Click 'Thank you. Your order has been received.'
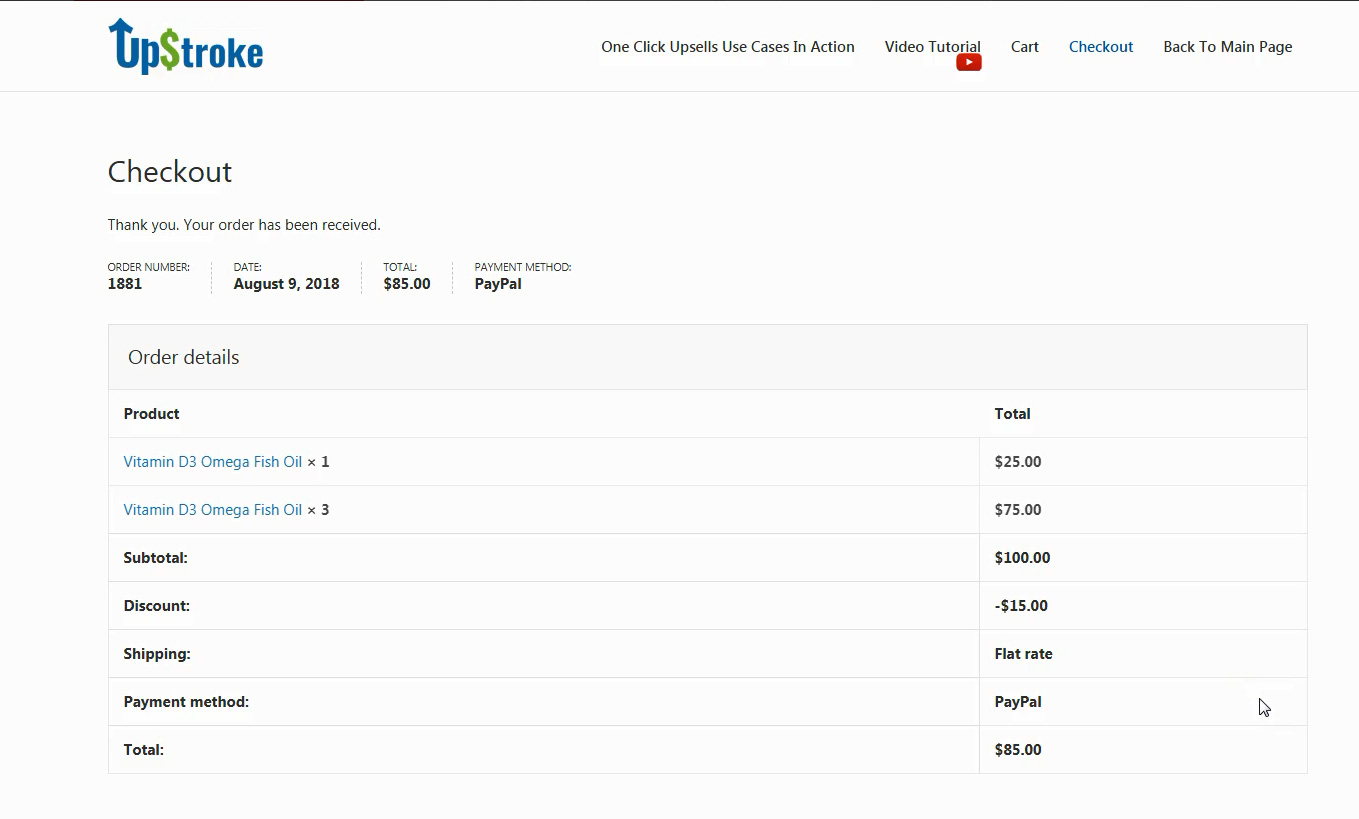 coord(244,225)
